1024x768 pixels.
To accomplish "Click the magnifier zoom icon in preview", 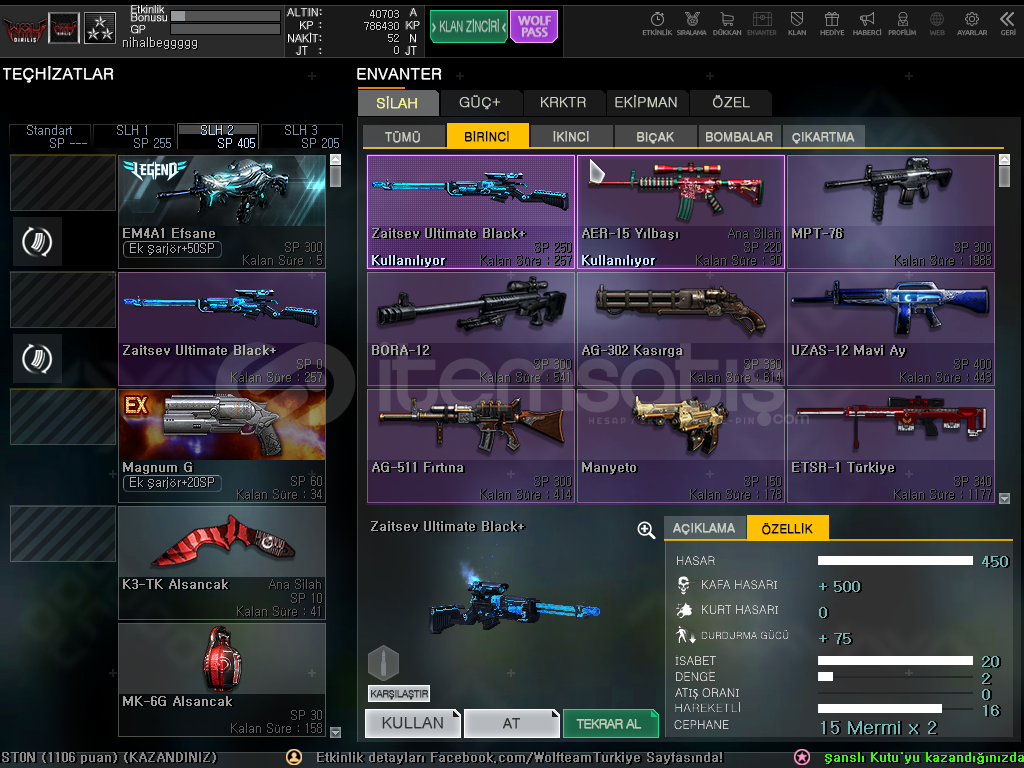I will [x=646, y=530].
